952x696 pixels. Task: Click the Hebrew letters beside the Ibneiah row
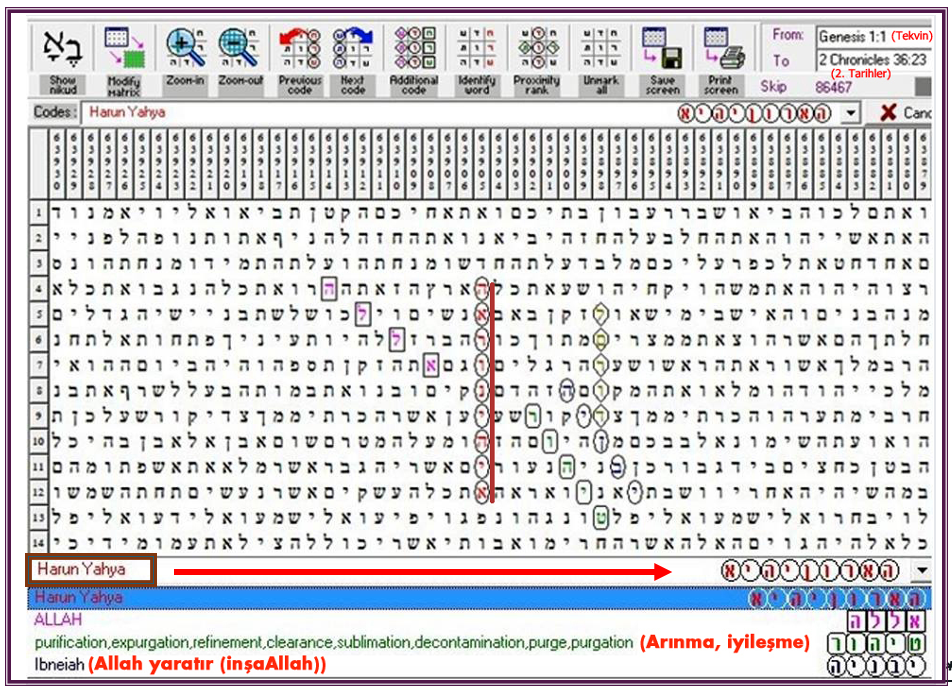pos(877,666)
